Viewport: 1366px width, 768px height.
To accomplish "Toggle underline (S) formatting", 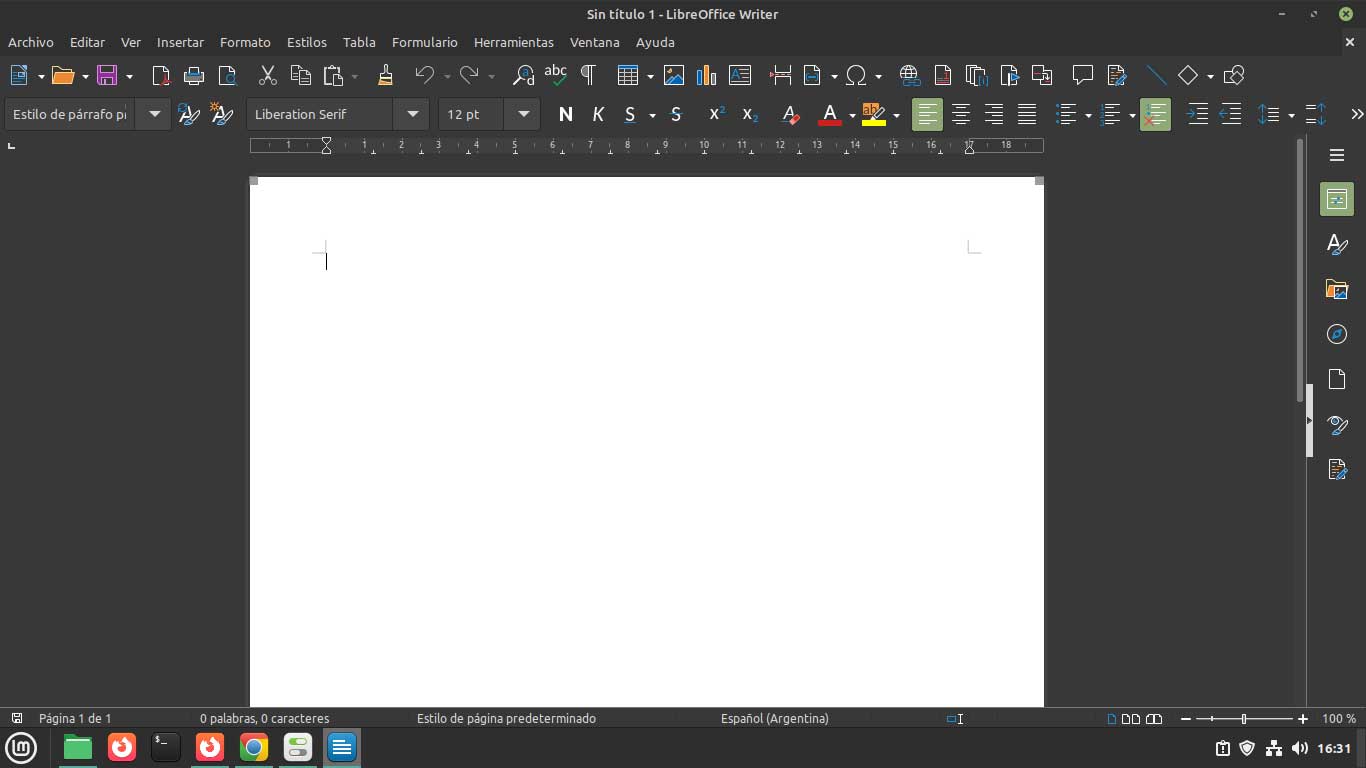I will (x=630, y=114).
